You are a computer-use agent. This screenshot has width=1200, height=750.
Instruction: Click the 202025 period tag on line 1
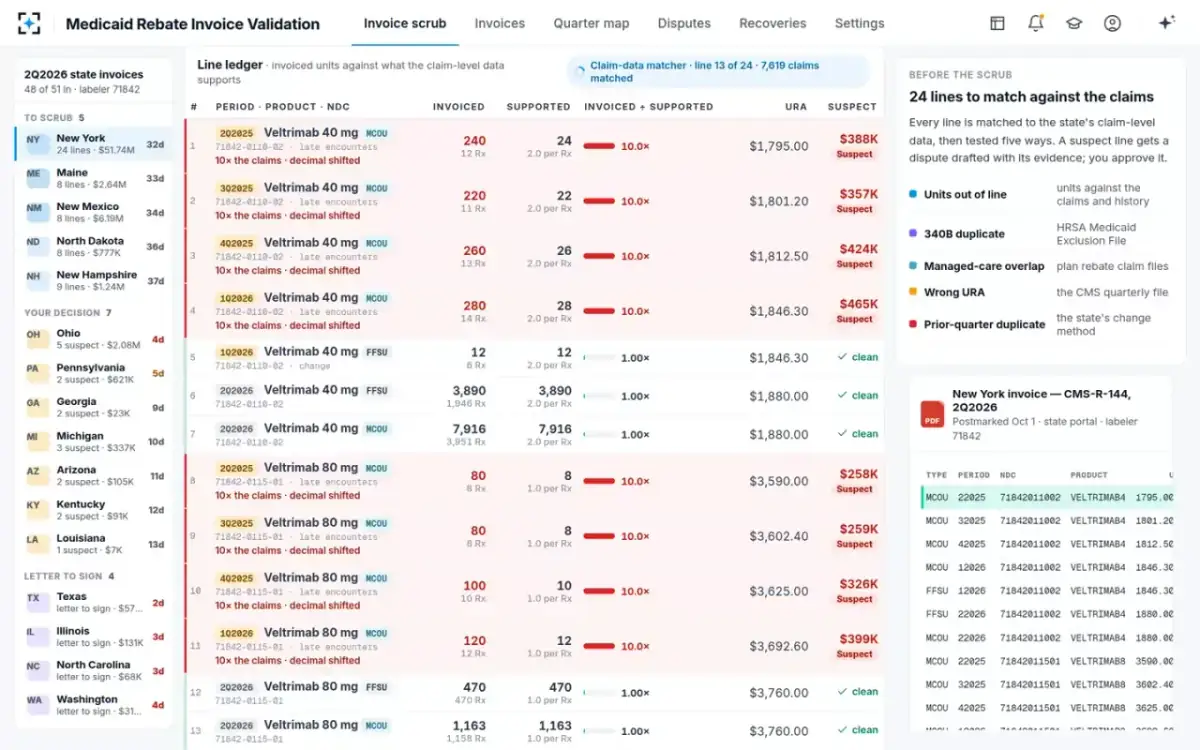click(x=236, y=133)
